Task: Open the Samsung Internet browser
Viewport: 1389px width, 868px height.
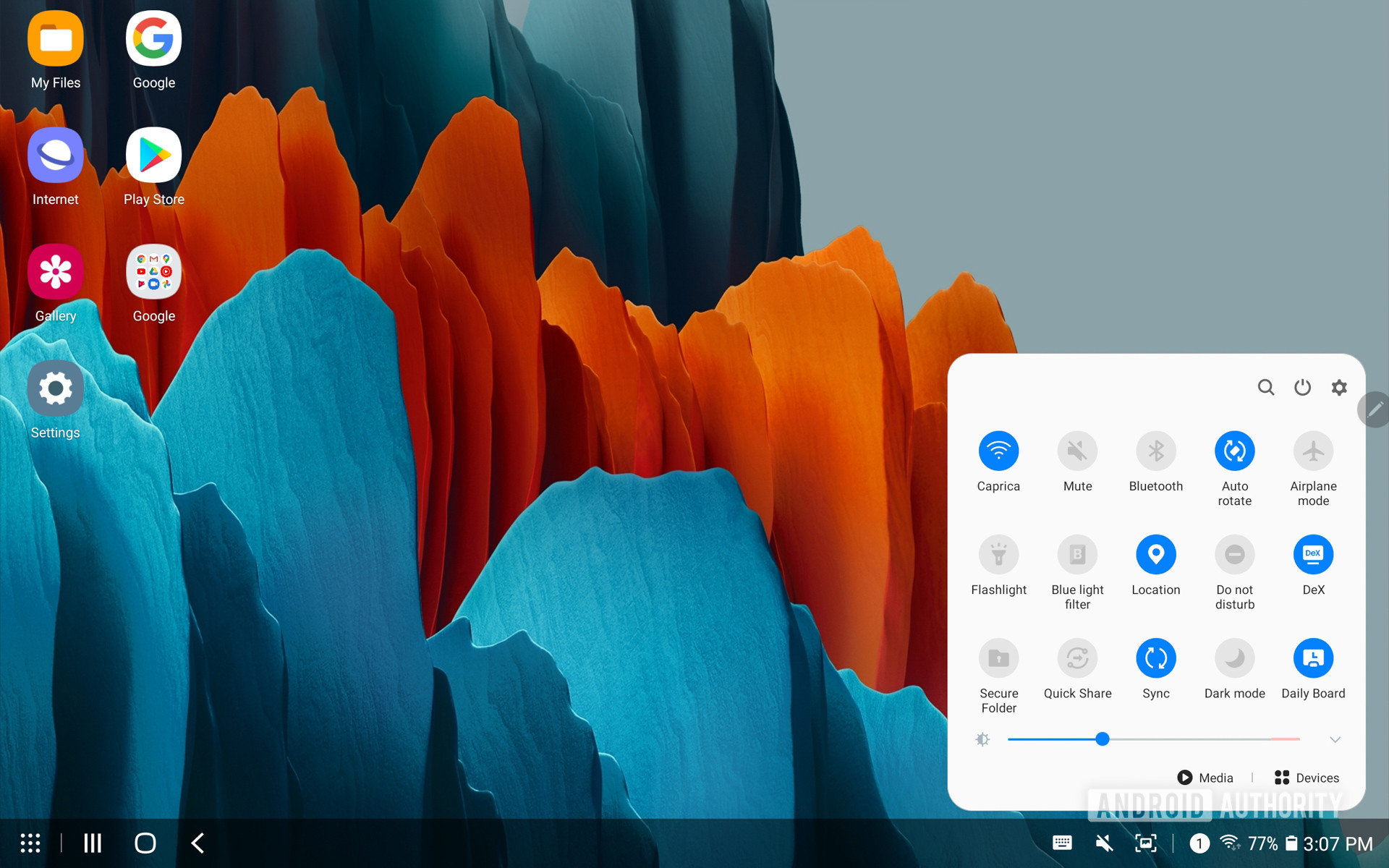Action: [56, 156]
